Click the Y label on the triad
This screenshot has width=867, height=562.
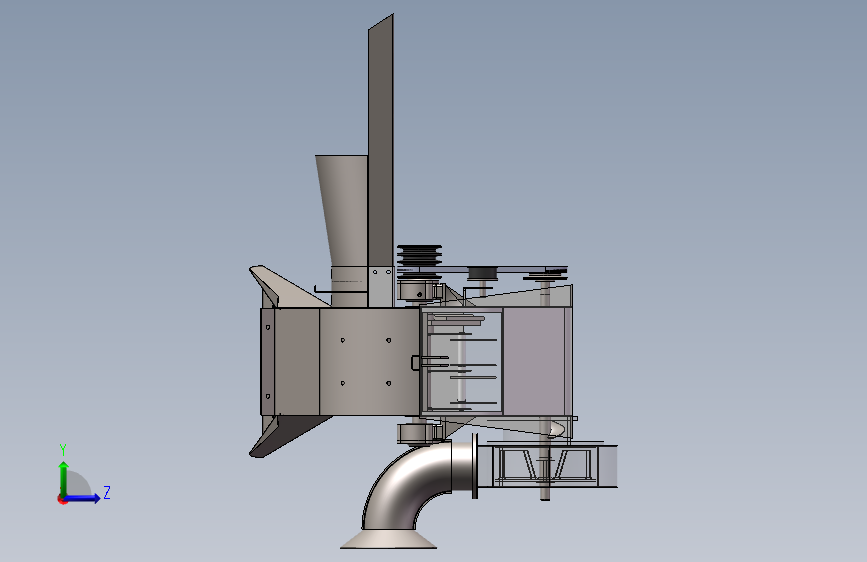(63, 449)
